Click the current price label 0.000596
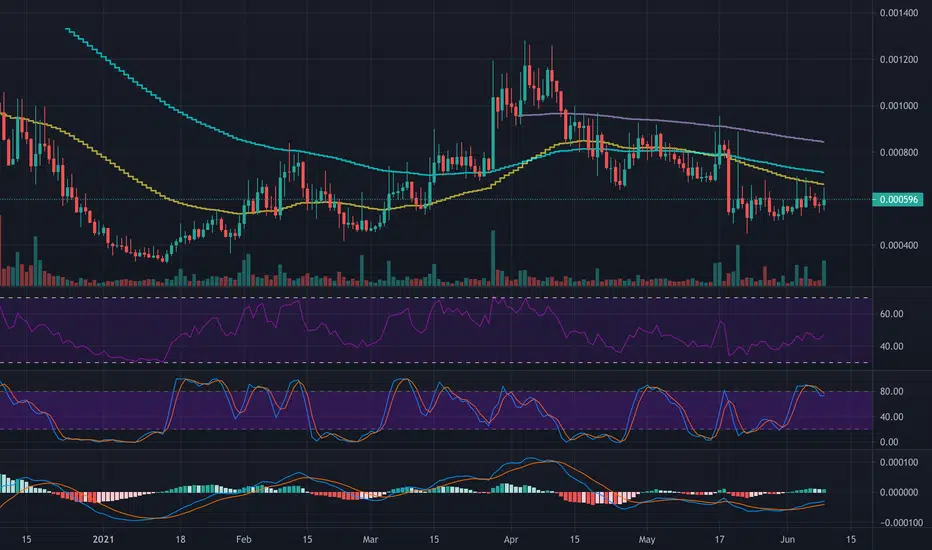 coord(898,200)
